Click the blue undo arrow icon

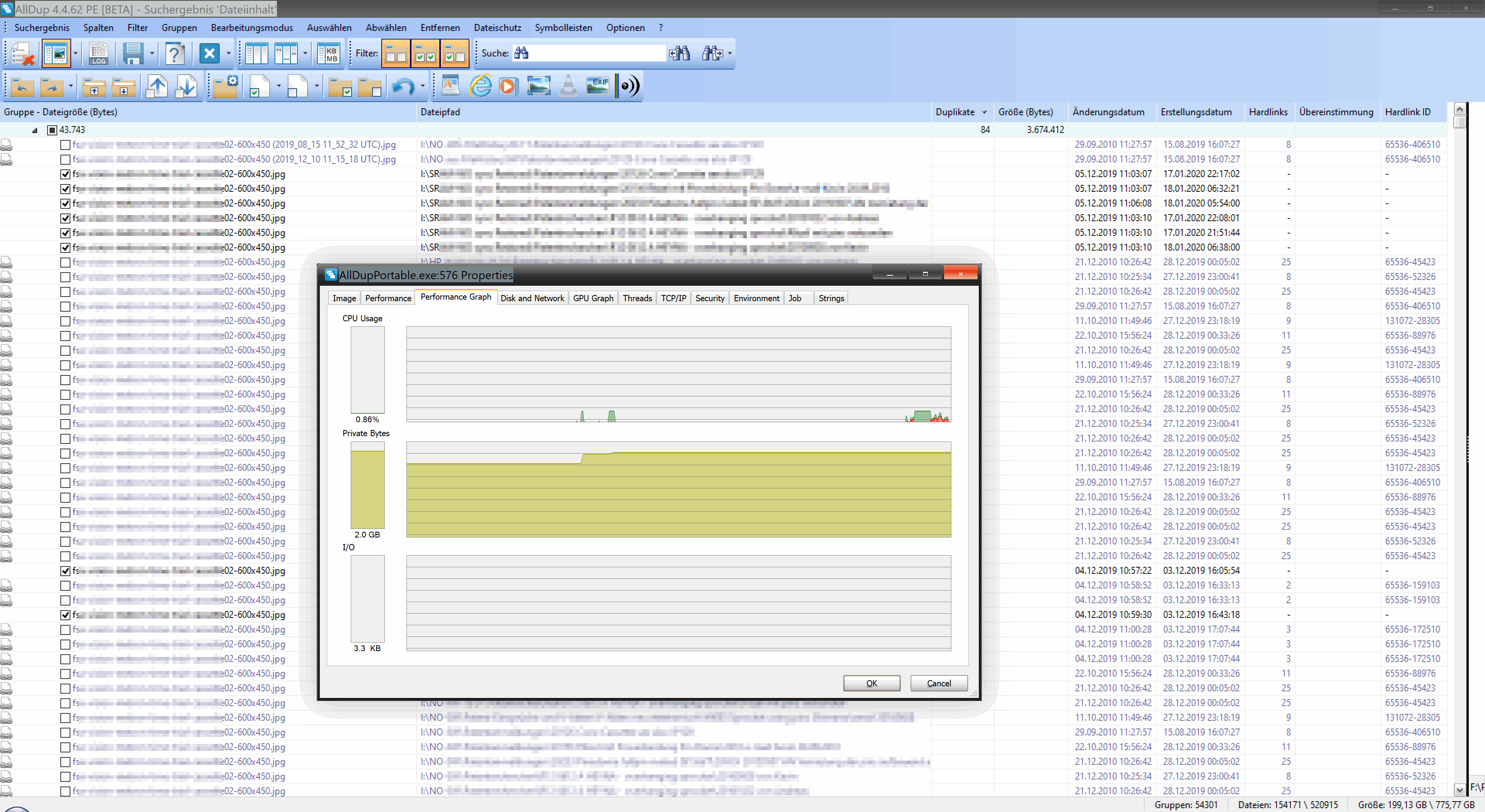403,87
